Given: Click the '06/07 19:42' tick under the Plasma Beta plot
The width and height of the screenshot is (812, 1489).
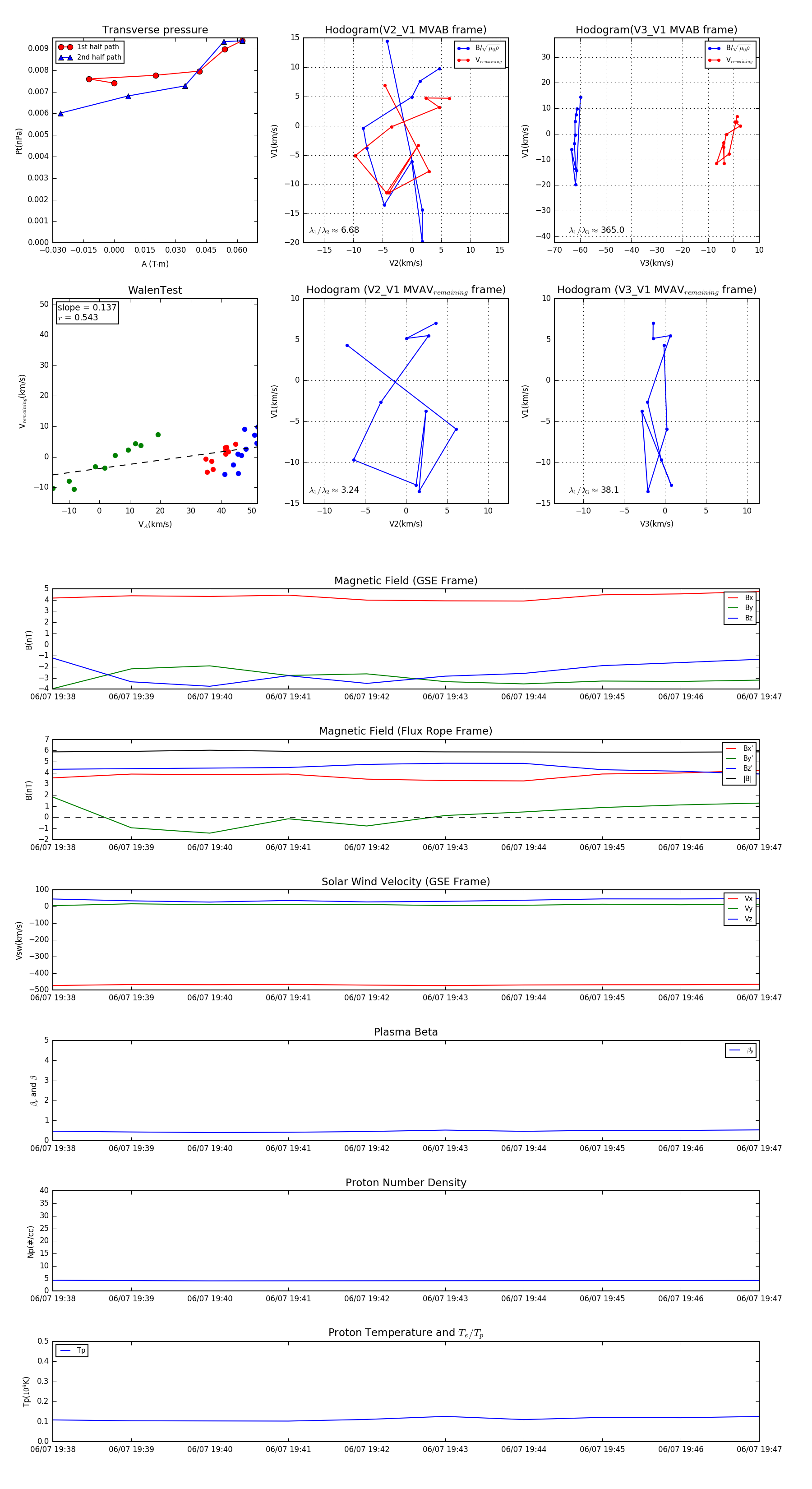Looking at the screenshot, I should (366, 1148).
